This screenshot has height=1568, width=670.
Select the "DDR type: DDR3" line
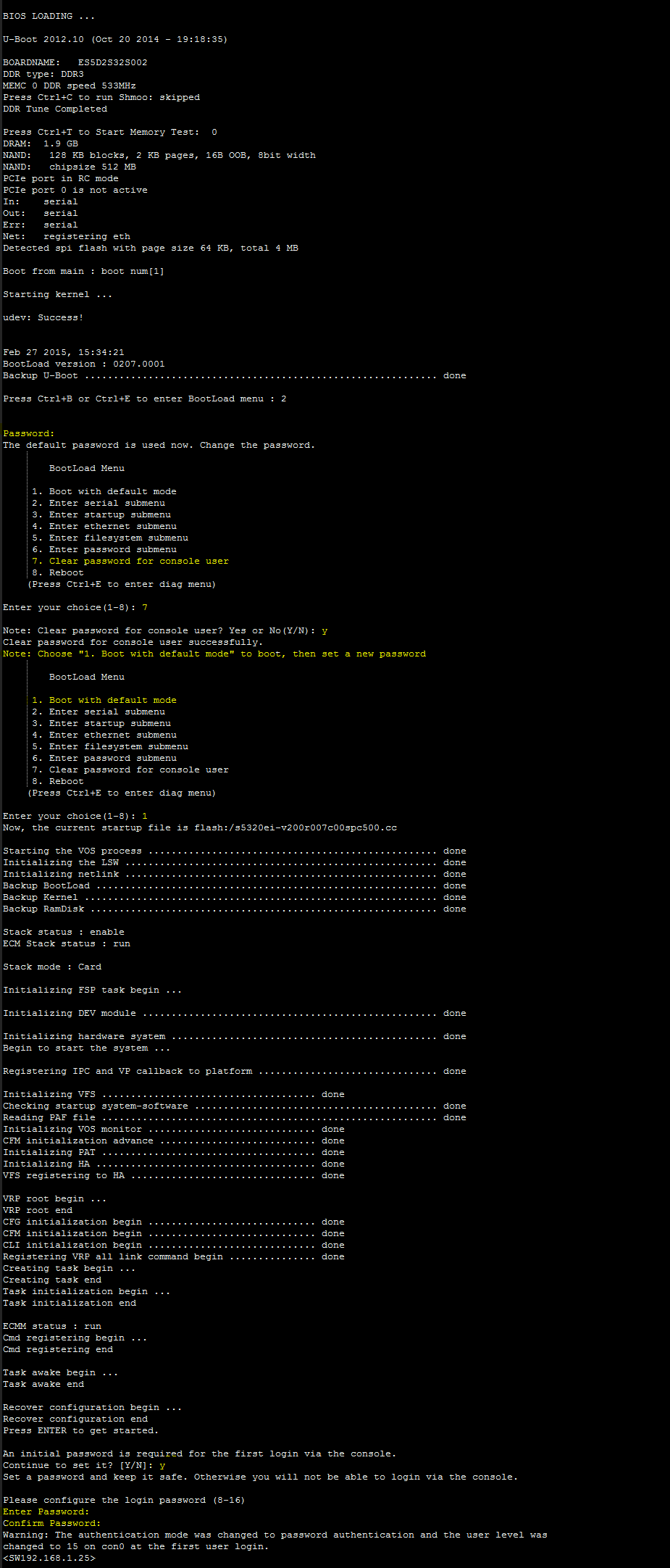(x=43, y=74)
